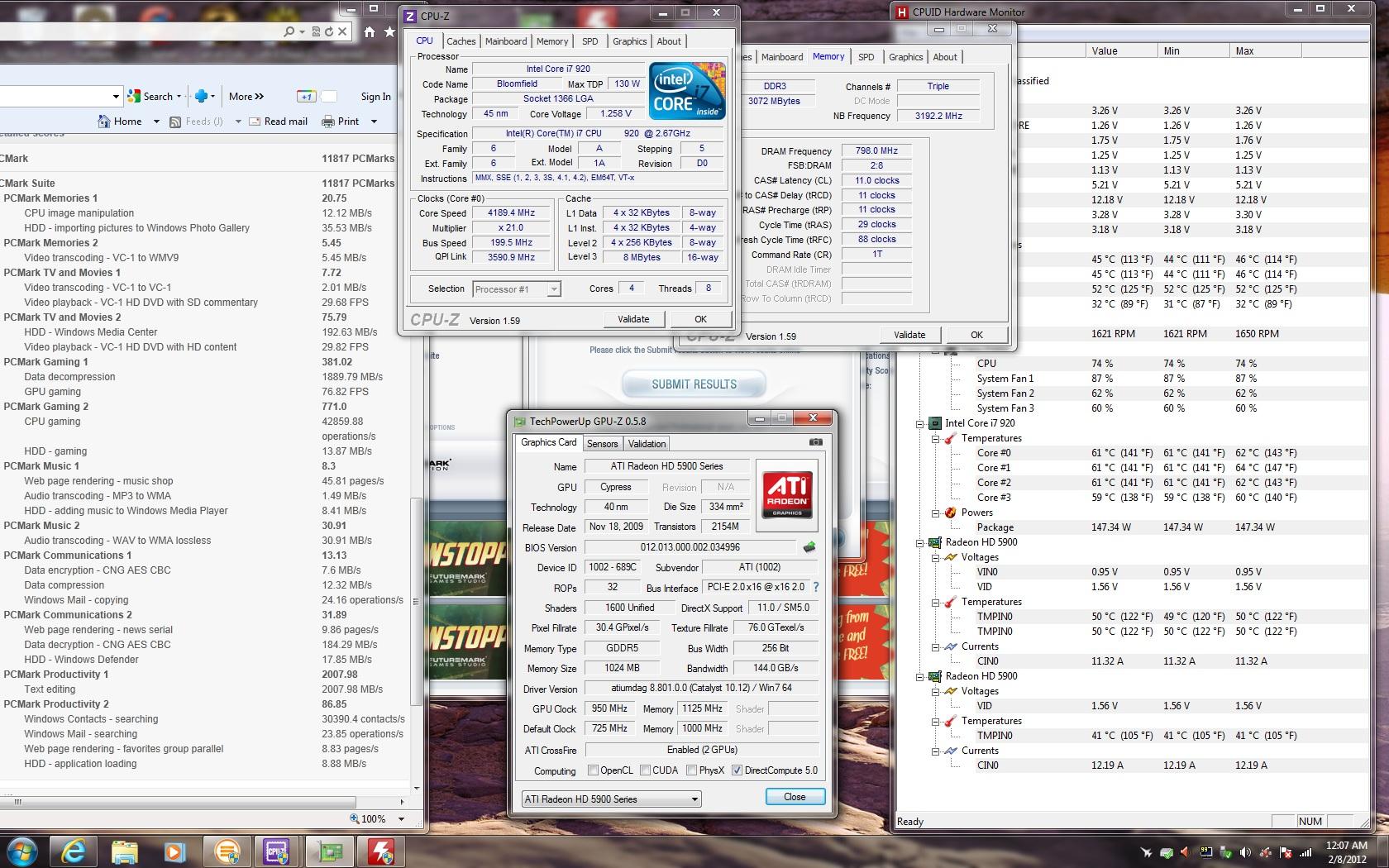Click the More chevron on Google toolbar
1389x868 pixels.
(x=246, y=97)
